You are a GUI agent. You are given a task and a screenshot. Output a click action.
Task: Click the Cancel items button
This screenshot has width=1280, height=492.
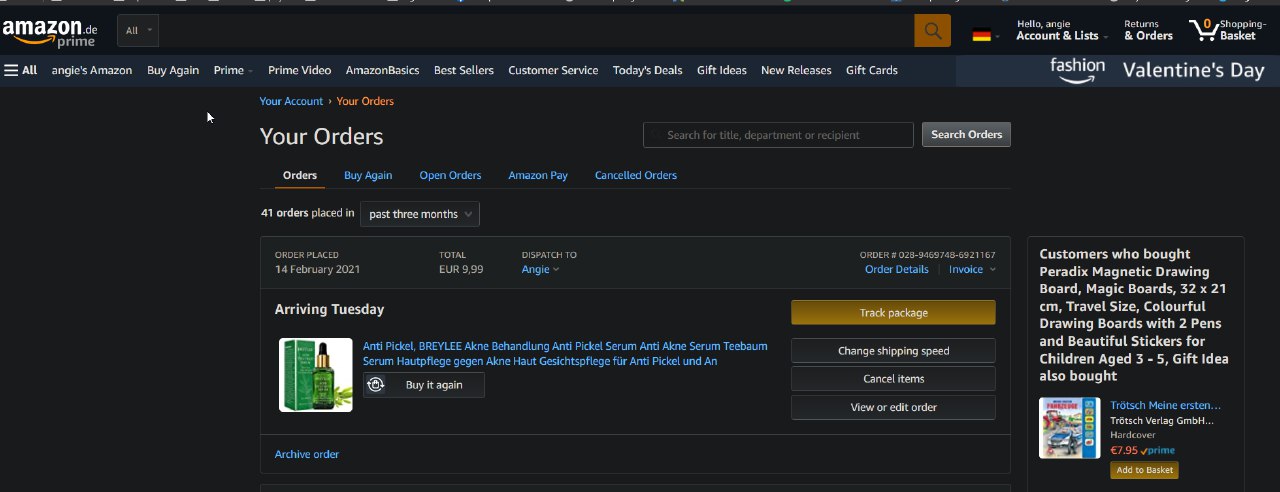point(893,379)
